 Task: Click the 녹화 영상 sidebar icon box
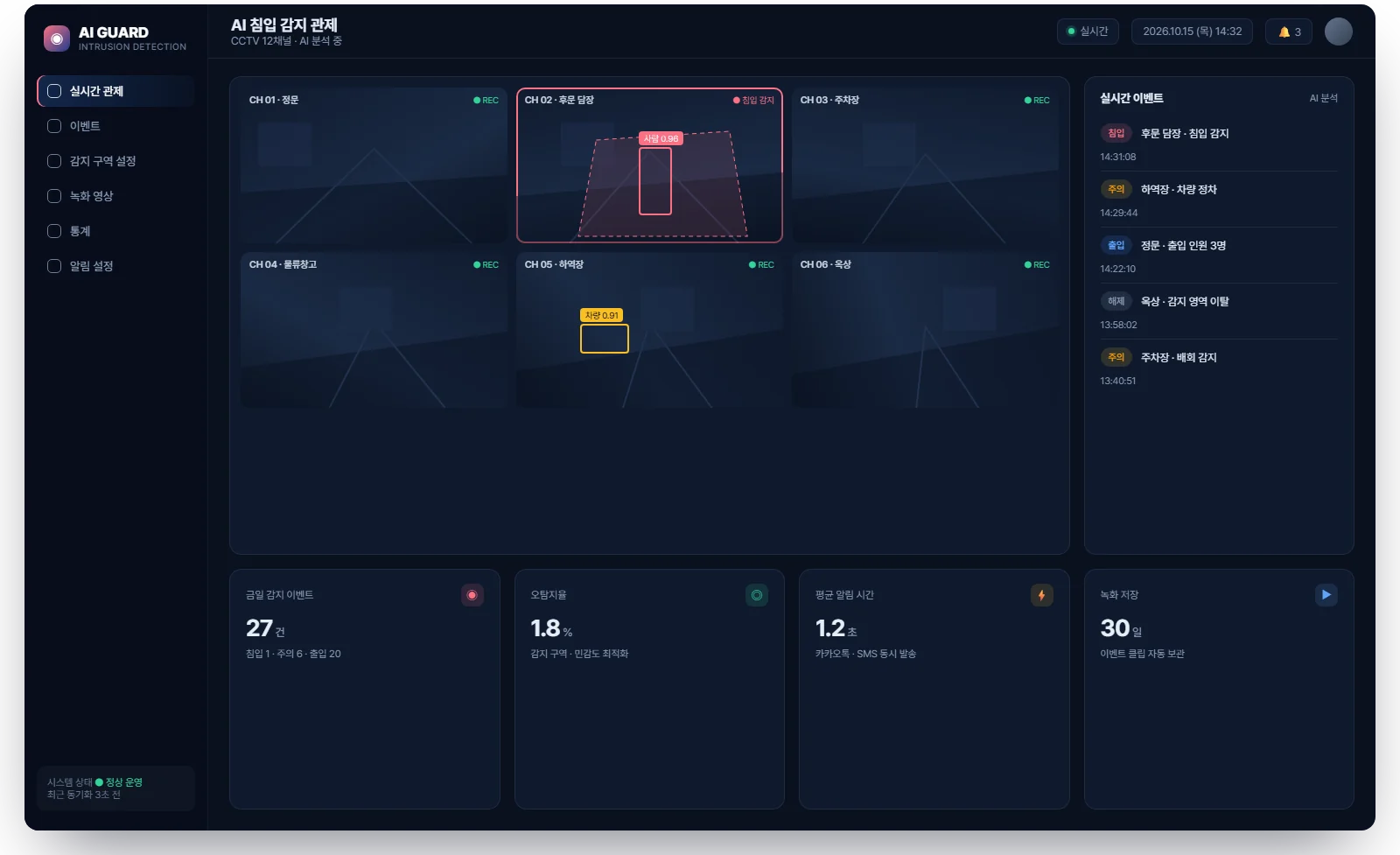point(54,196)
